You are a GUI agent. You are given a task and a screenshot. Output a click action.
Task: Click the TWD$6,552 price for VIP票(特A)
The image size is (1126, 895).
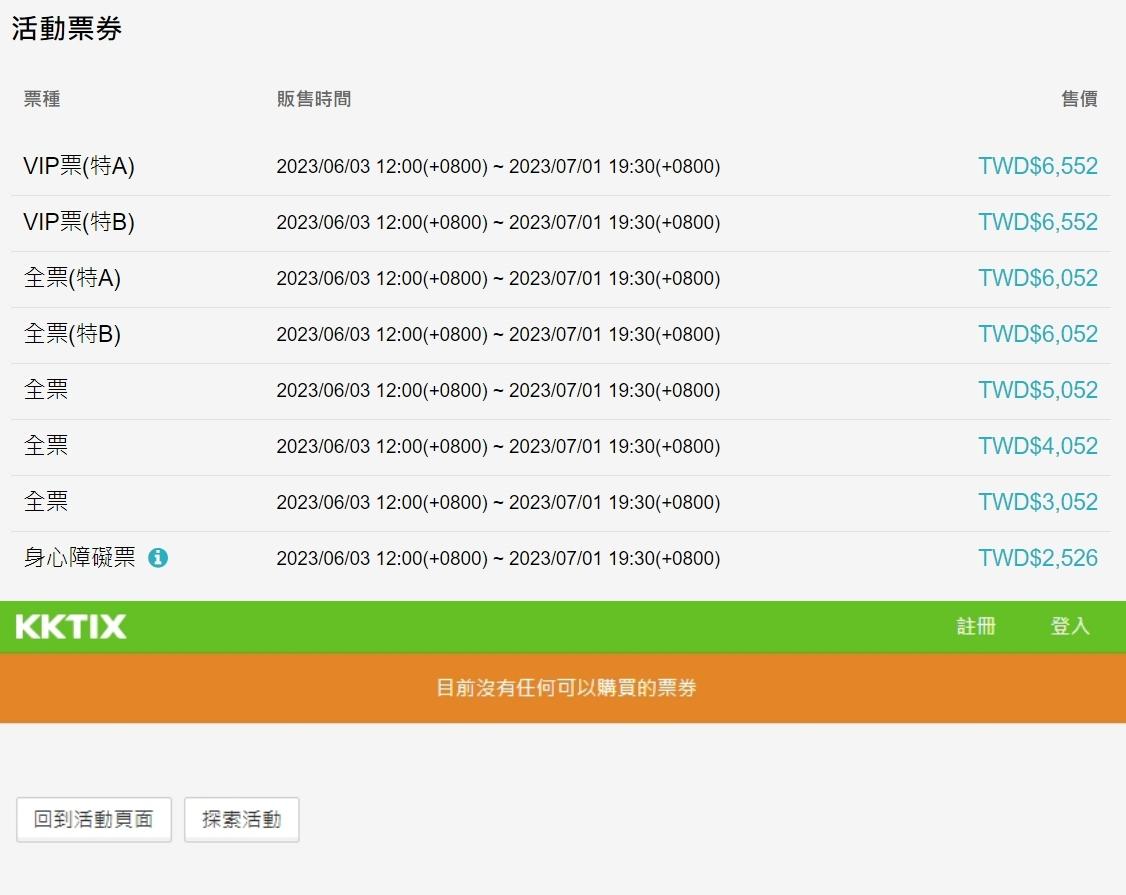pyautogui.click(x=1038, y=166)
